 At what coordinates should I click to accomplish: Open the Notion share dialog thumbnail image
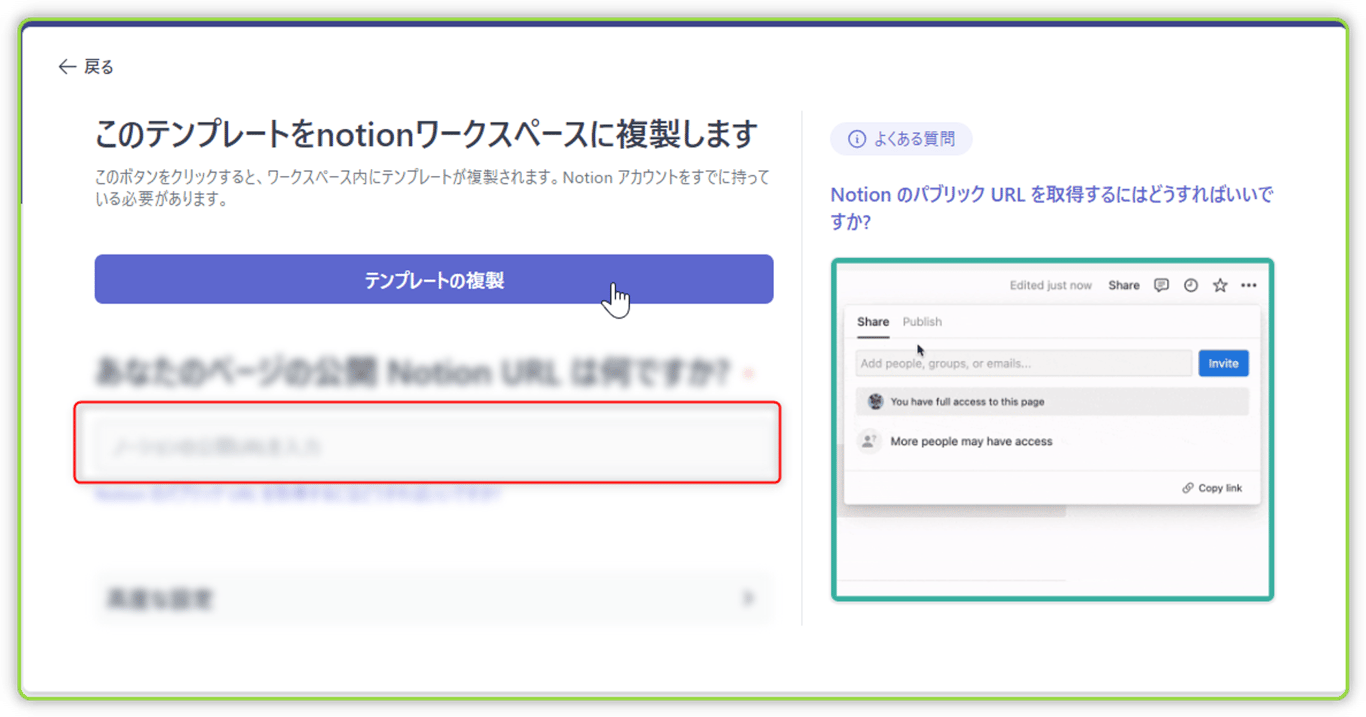1052,430
